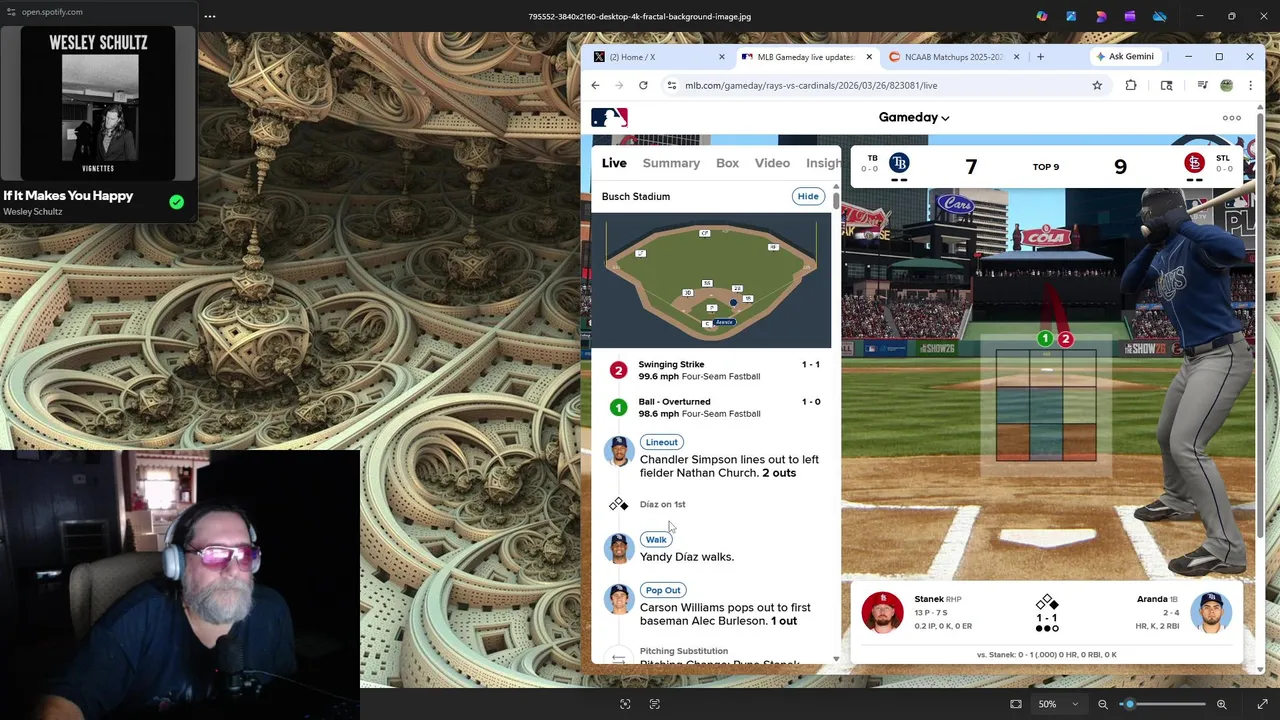The width and height of the screenshot is (1280, 720).
Task: Zoom out in the photo viewer
Action: coord(1103,704)
